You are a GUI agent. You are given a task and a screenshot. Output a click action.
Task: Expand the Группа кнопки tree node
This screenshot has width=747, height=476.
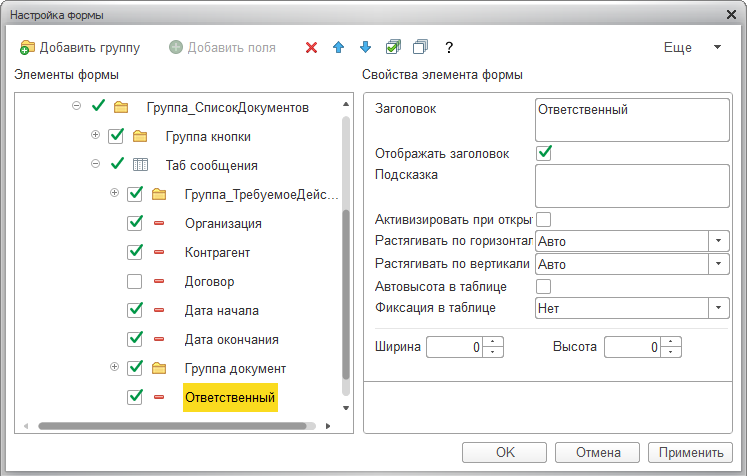(95, 135)
